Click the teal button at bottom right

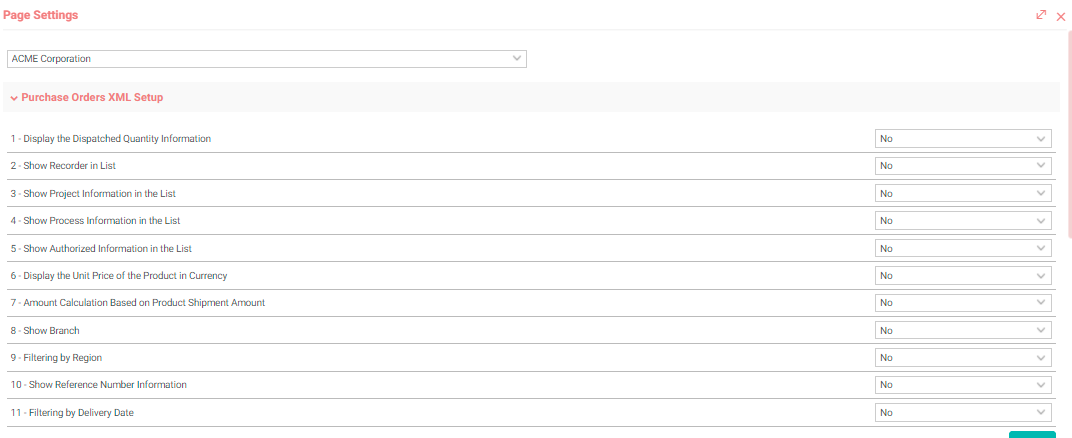coord(1032,435)
